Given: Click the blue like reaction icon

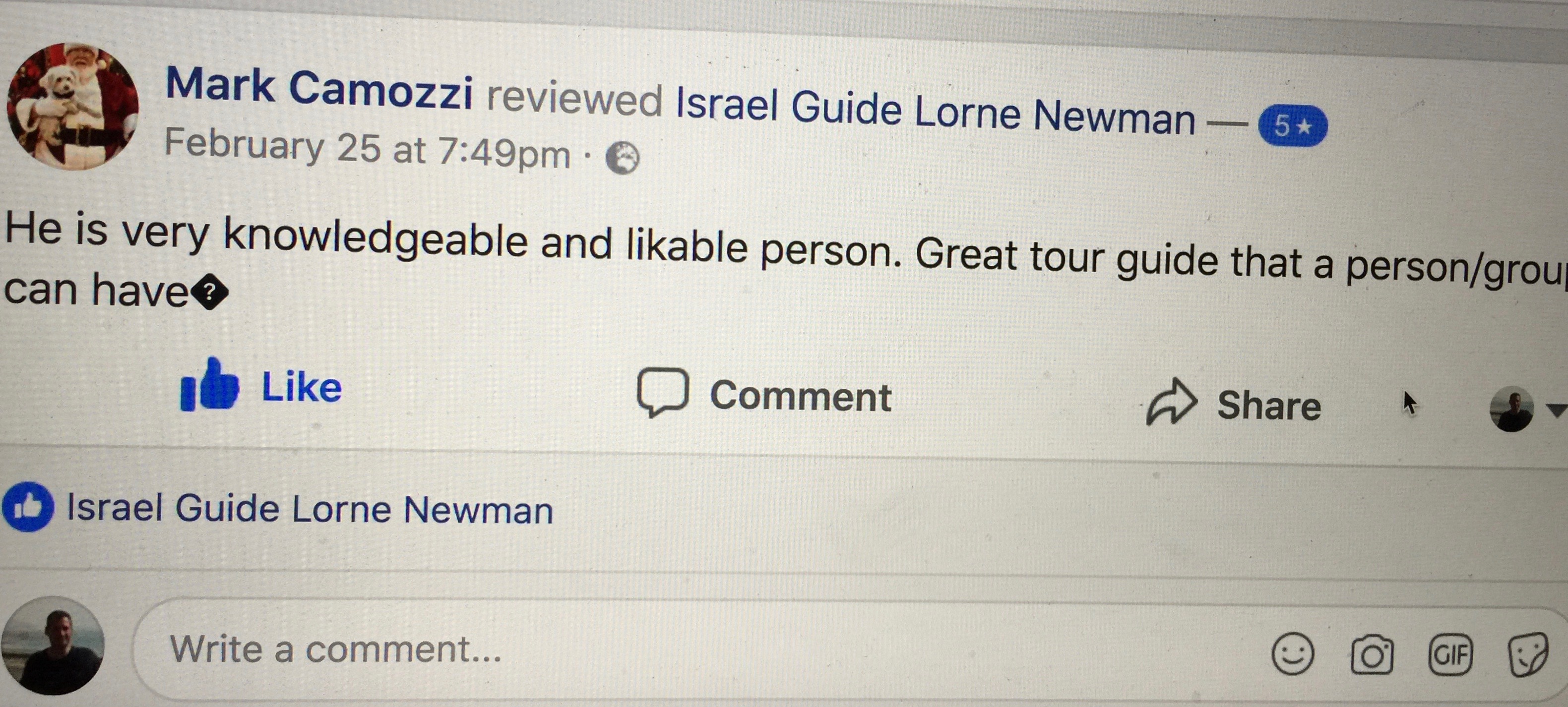Looking at the screenshot, I should click(x=28, y=507).
